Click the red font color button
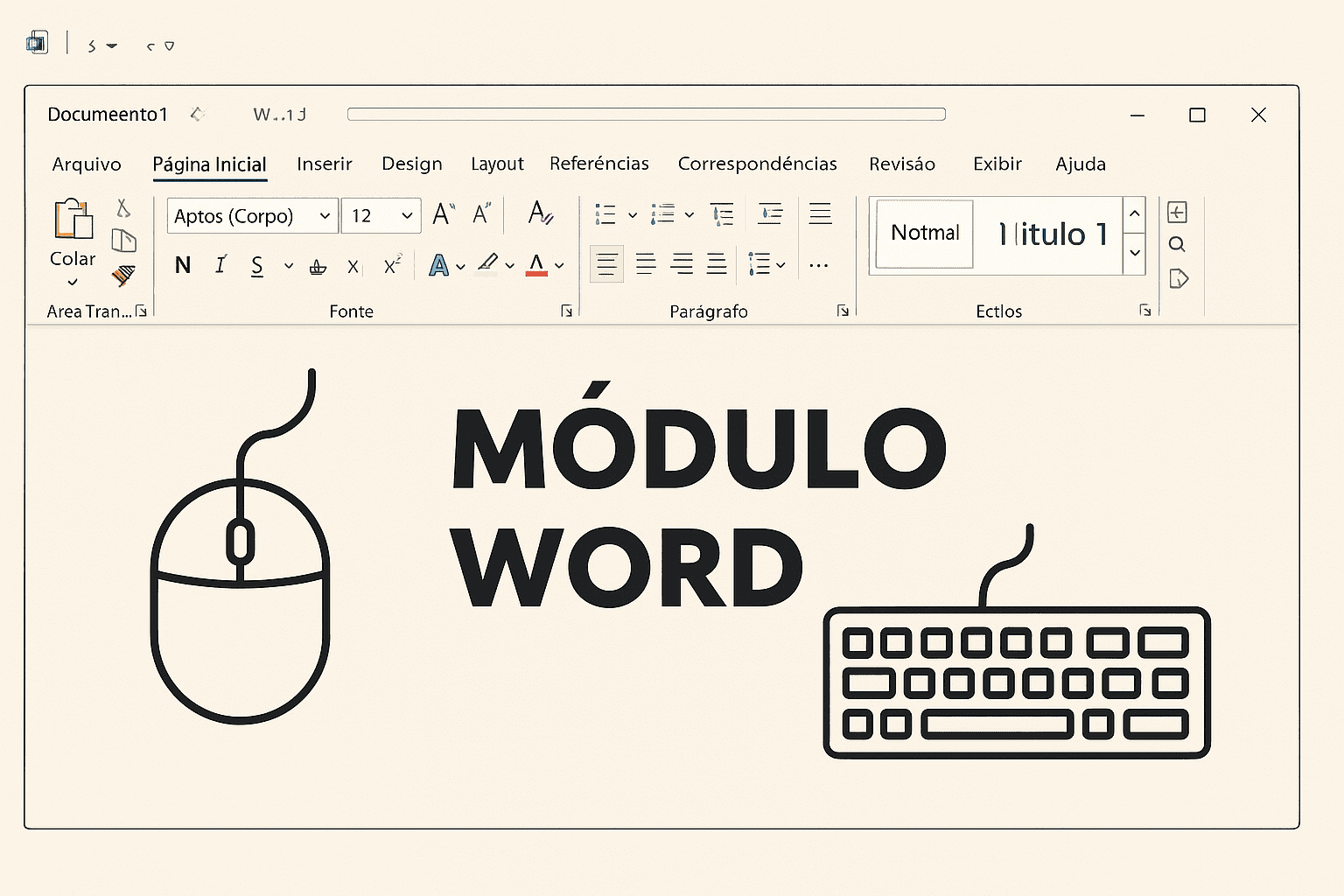 pos(536,265)
